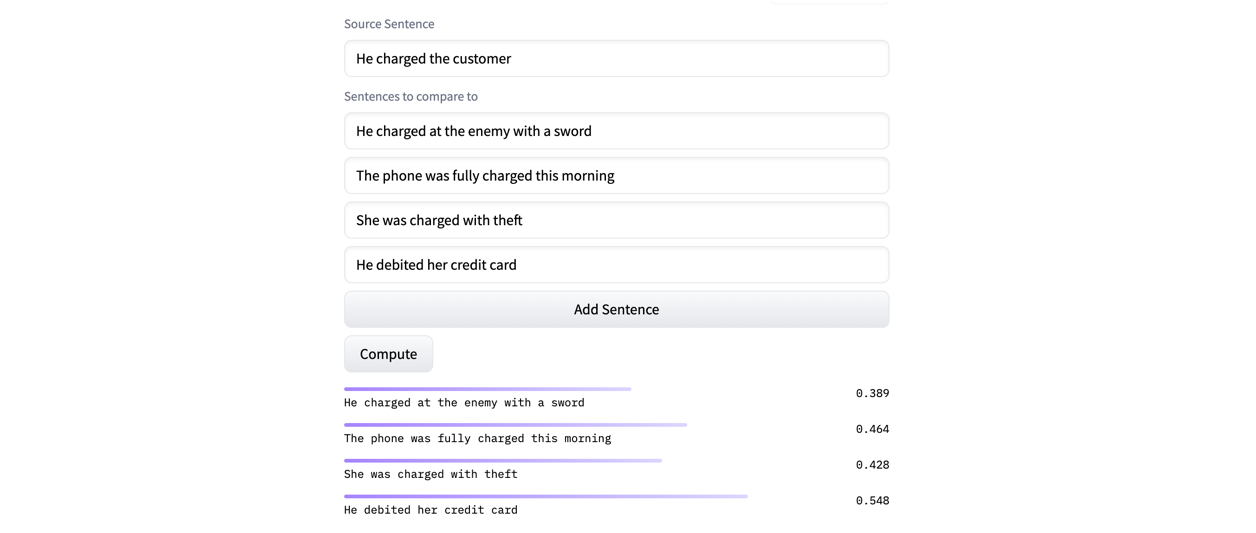Focus the 'He charged at the enemy' input
The width and height of the screenshot is (1256, 533).
(616, 131)
